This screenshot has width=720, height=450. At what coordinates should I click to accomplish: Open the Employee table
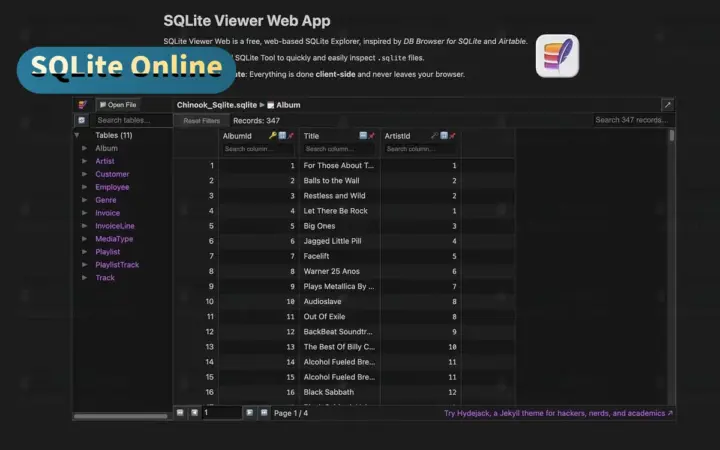(112, 187)
